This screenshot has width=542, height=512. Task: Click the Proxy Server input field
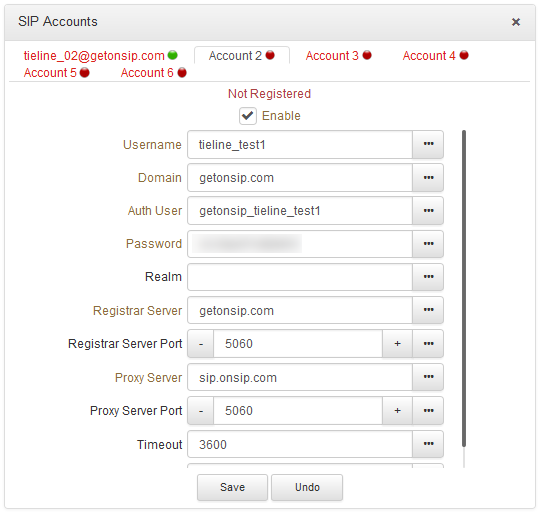point(300,377)
